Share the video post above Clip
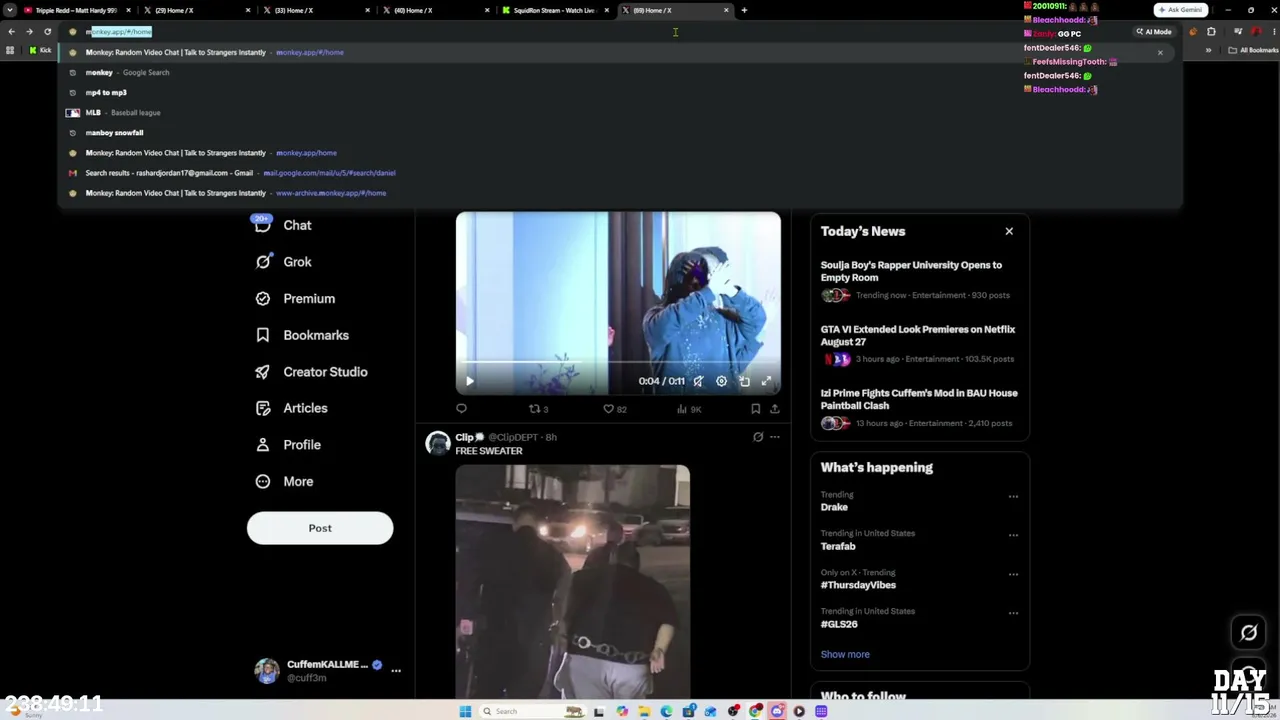 pos(774,409)
